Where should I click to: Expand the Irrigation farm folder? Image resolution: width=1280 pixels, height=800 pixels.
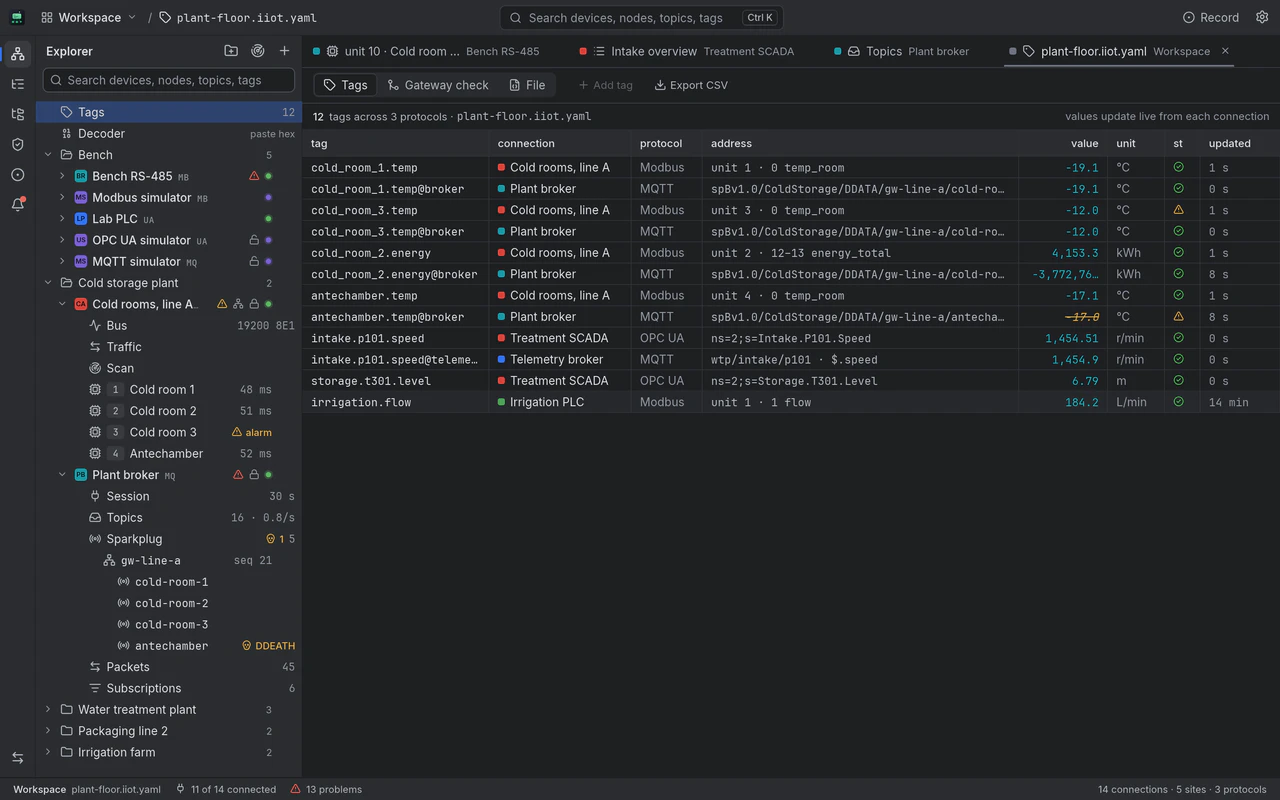point(48,752)
